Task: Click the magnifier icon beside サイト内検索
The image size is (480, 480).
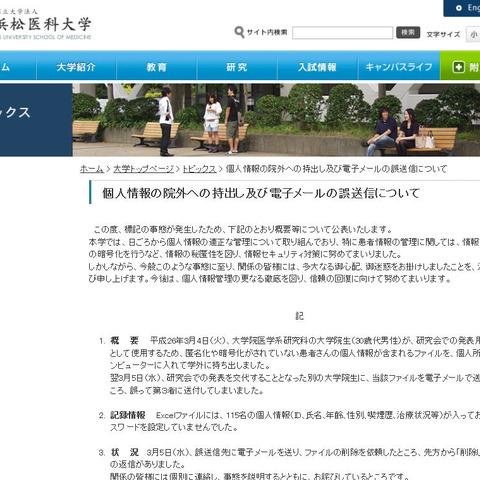Action: click(239, 32)
